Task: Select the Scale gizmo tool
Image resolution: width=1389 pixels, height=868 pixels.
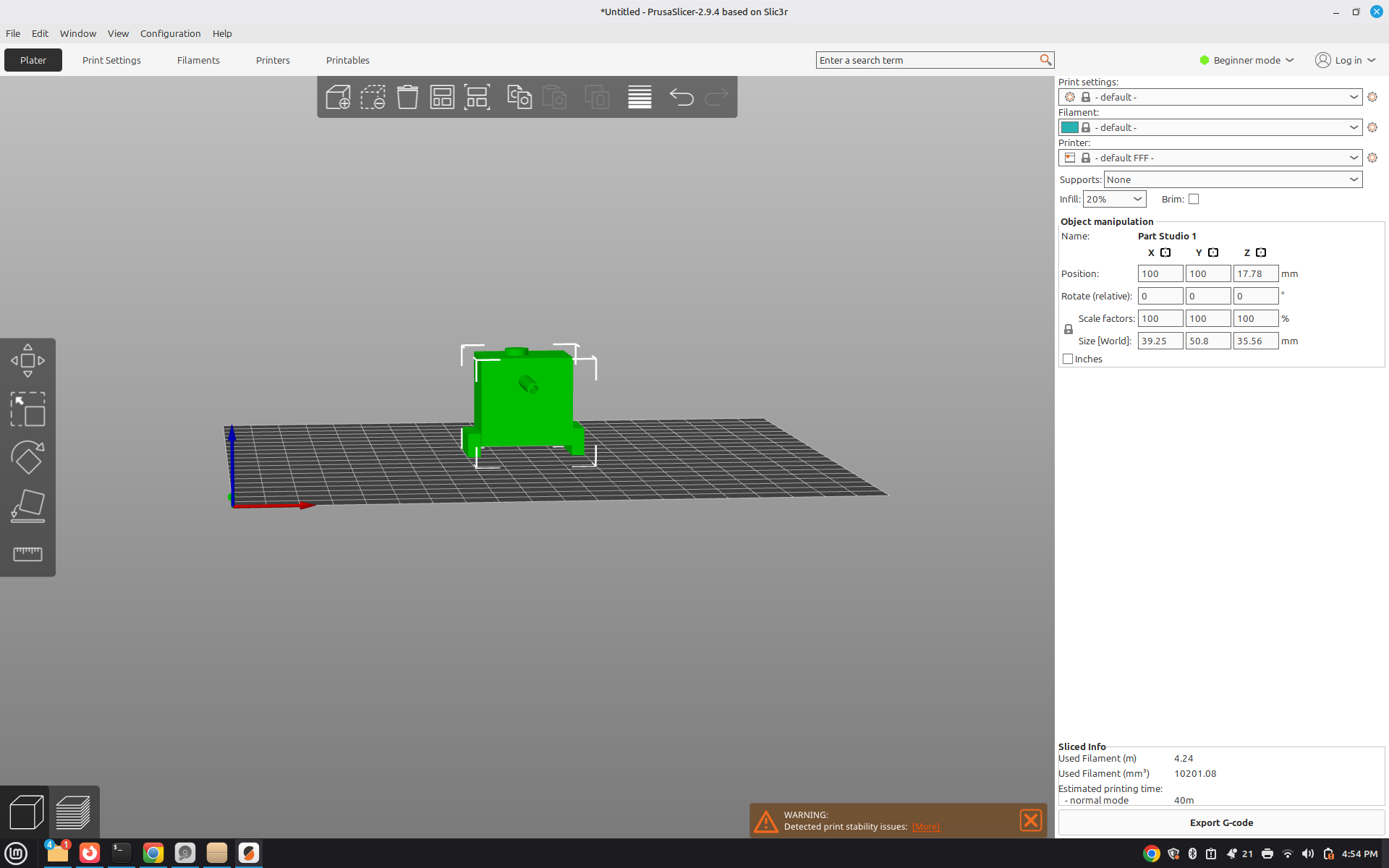Action: pyautogui.click(x=27, y=409)
